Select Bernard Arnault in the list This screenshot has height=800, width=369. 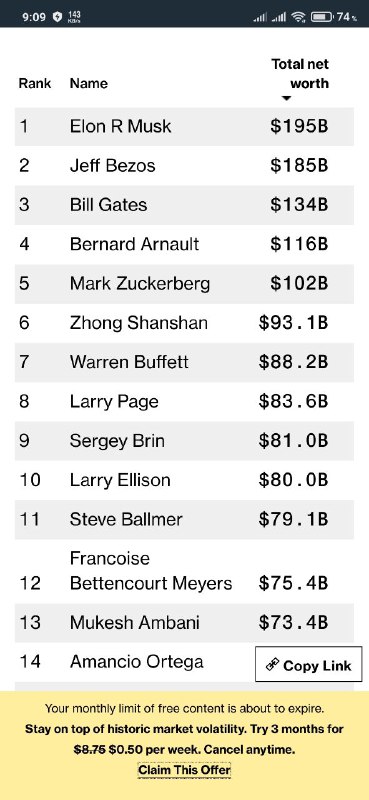point(134,244)
